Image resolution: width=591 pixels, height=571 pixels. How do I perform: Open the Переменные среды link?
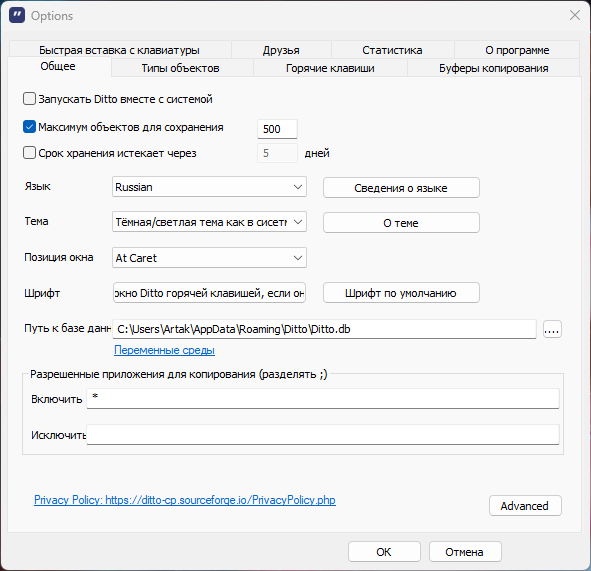[x=164, y=350]
